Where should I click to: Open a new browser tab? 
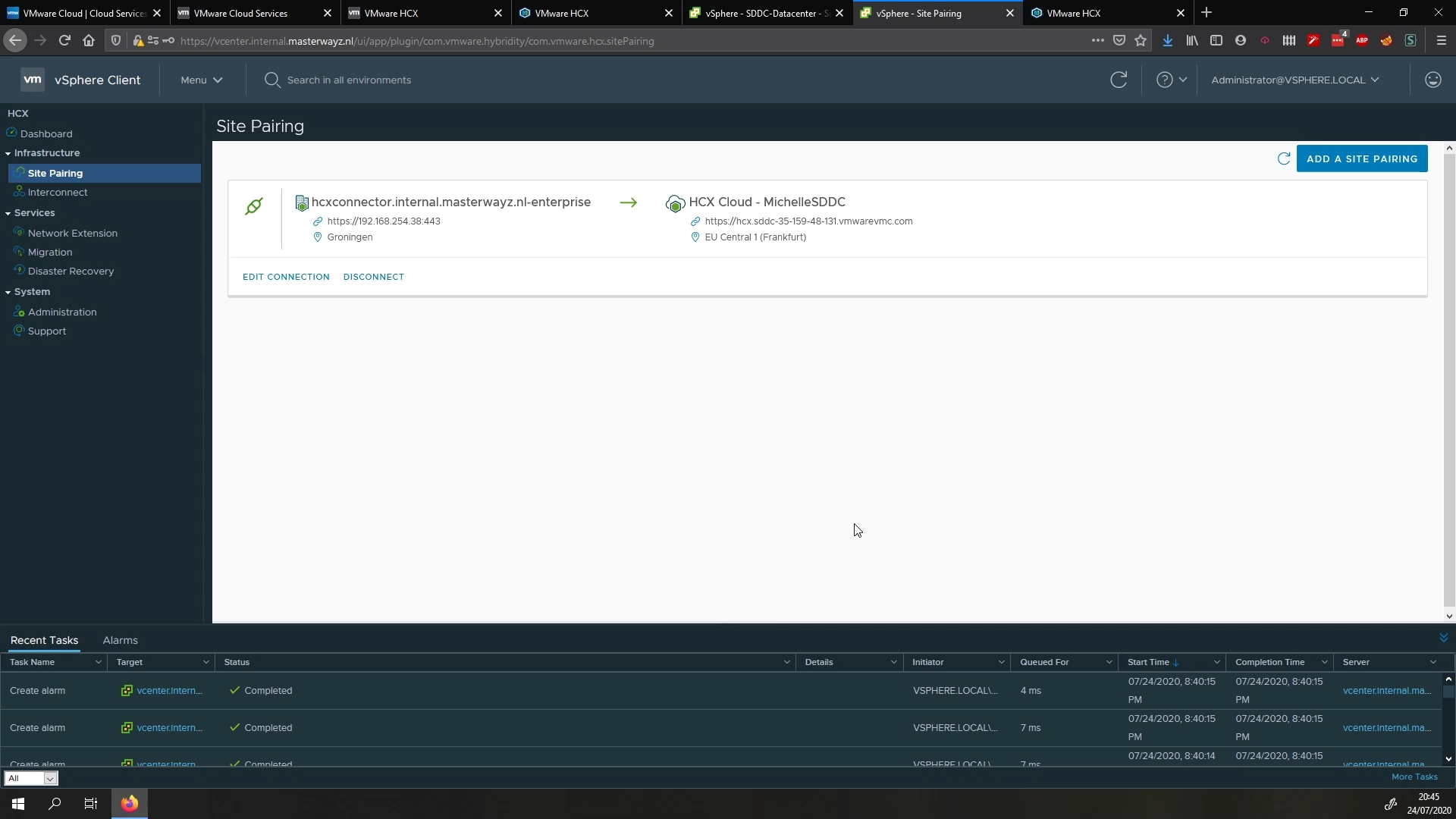tap(1207, 13)
